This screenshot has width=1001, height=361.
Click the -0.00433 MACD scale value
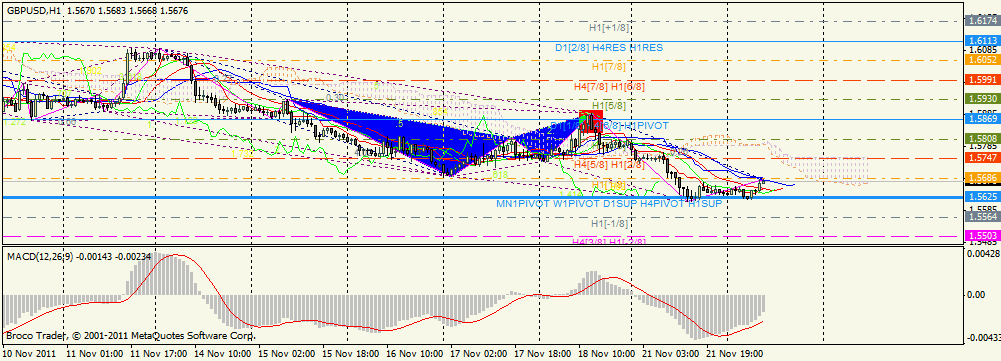(984, 337)
